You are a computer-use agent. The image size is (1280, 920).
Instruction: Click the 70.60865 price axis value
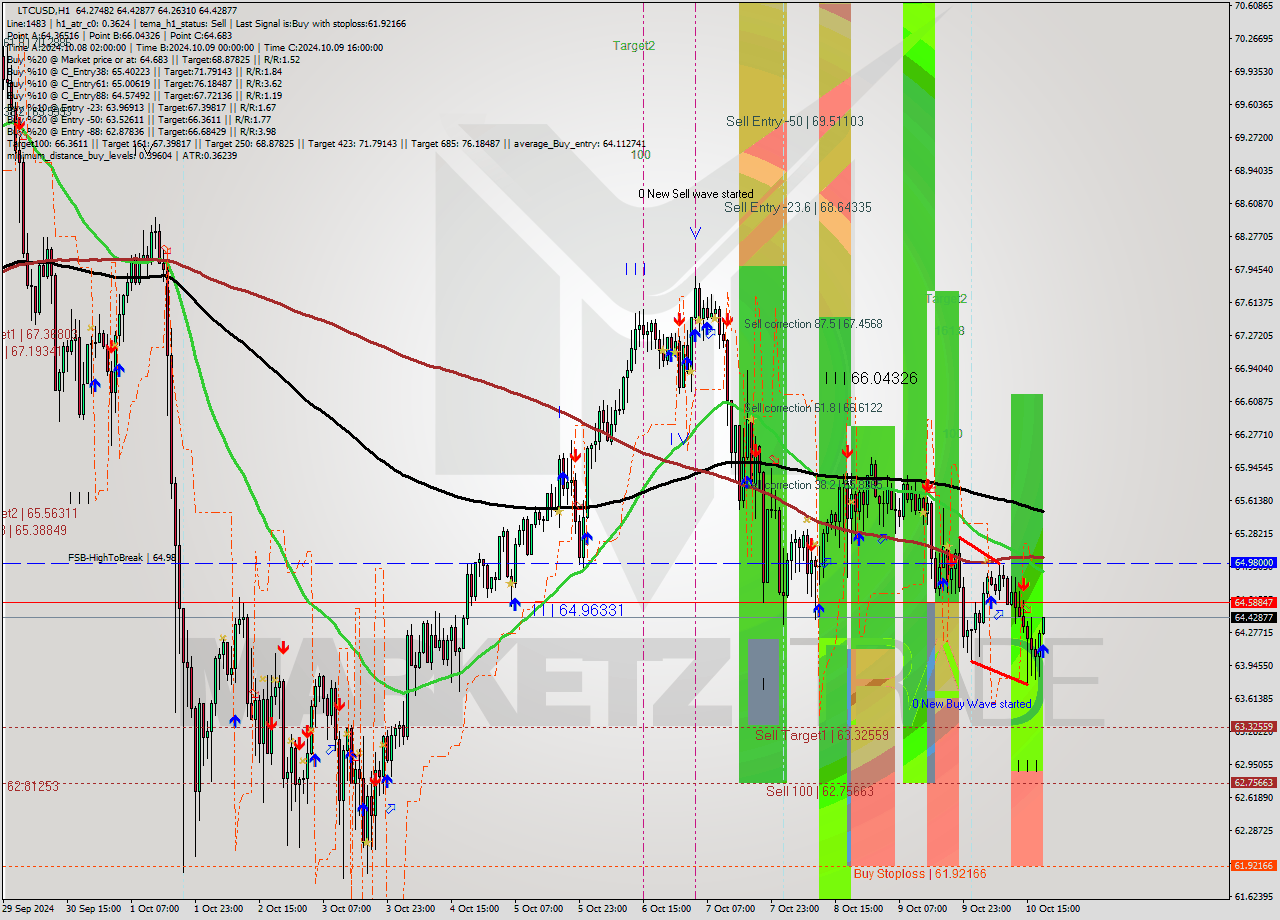point(1254,6)
